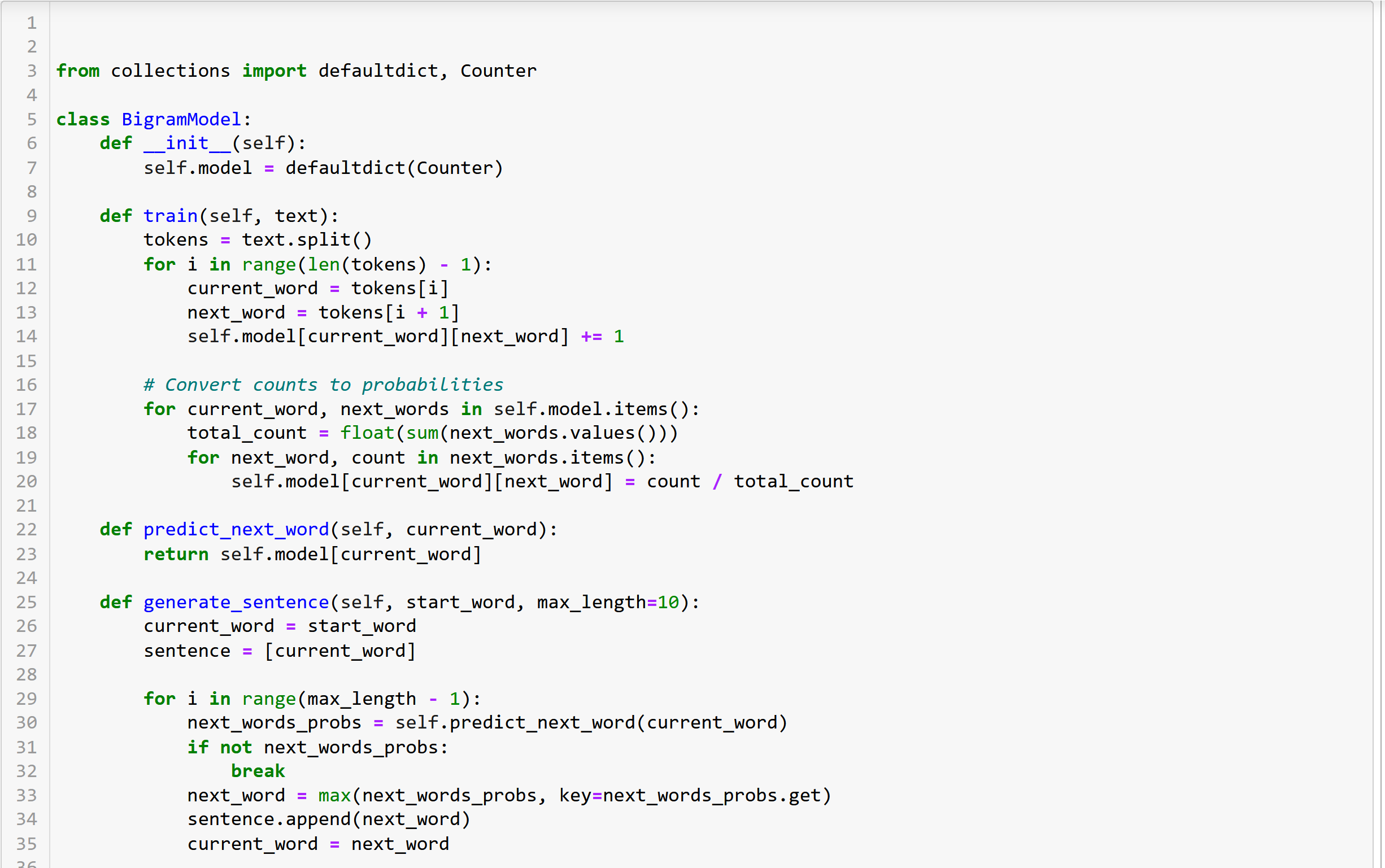This screenshot has width=1385, height=868.
Task: Click the break keyword on line 32
Action: [x=257, y=770]
